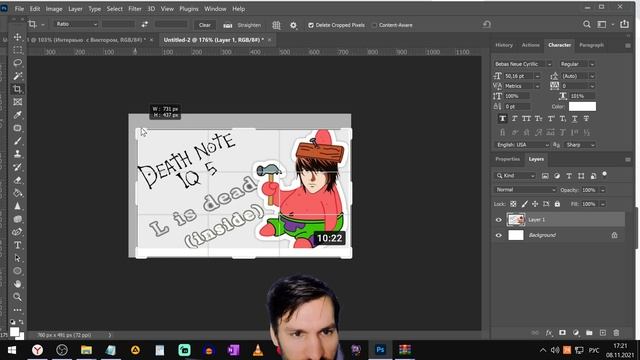Create a new layer with plus icon

[x=602, y=333]
